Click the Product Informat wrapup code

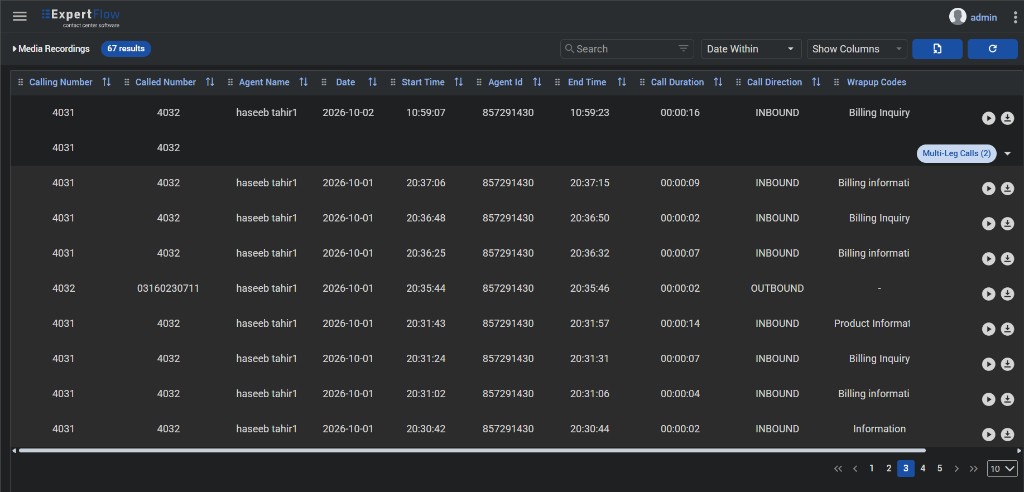tap(872, 323)
